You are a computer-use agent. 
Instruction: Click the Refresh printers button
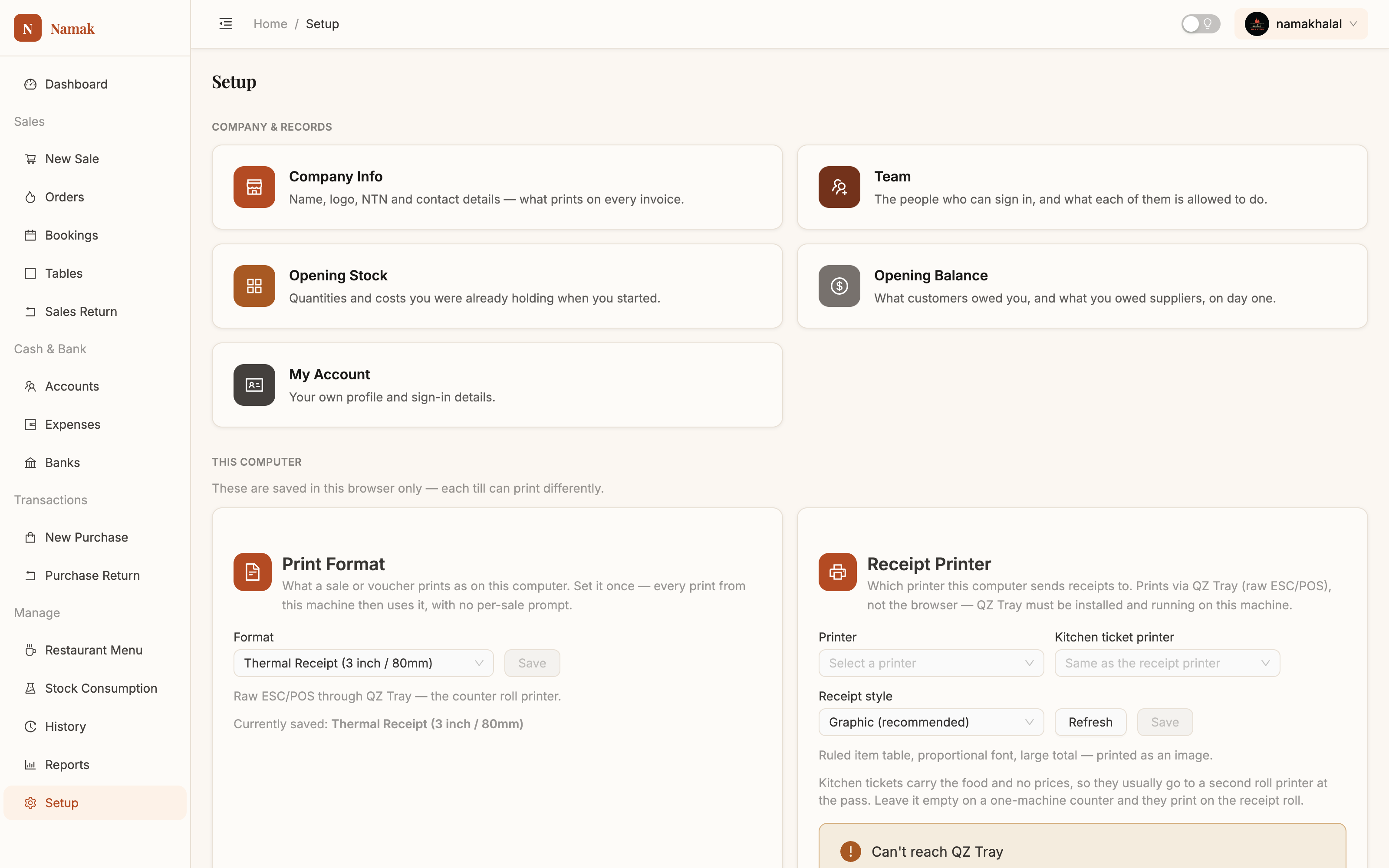coord(1090,722)
